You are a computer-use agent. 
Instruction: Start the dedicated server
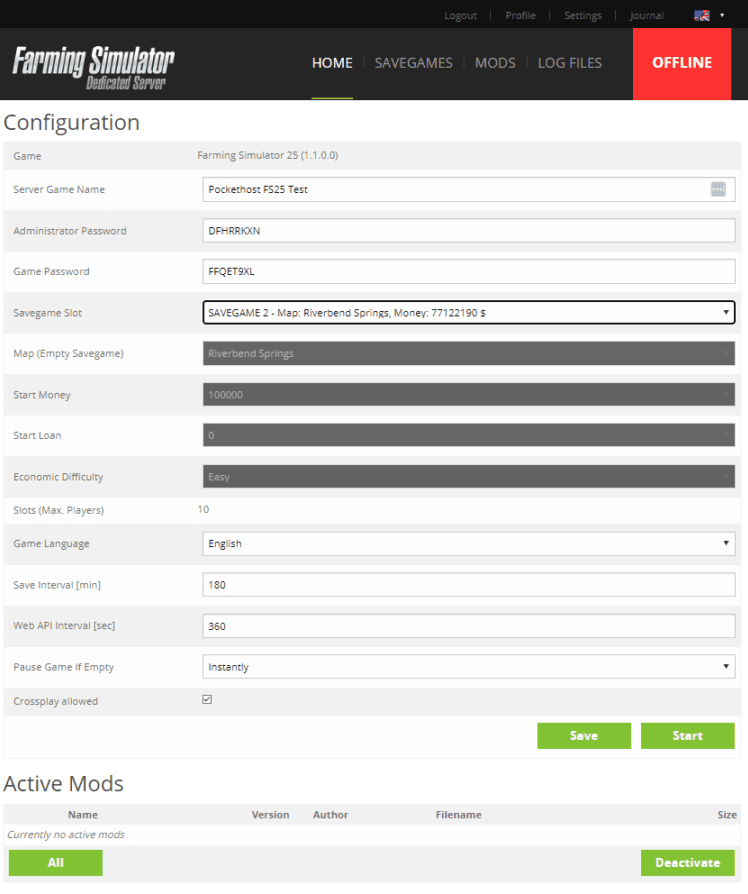pos(687,735)
